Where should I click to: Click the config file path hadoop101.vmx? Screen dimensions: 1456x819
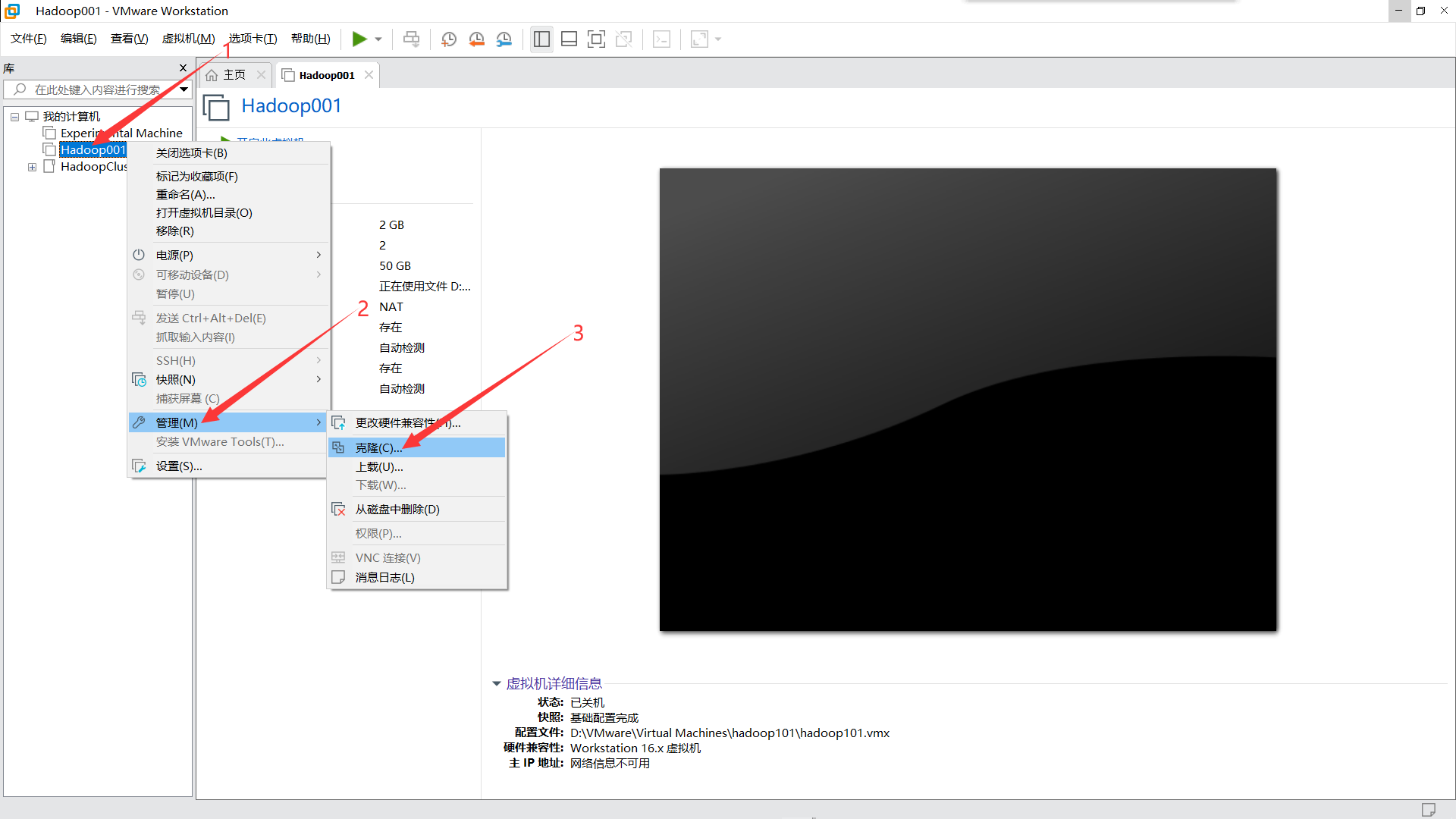point(730,733)
